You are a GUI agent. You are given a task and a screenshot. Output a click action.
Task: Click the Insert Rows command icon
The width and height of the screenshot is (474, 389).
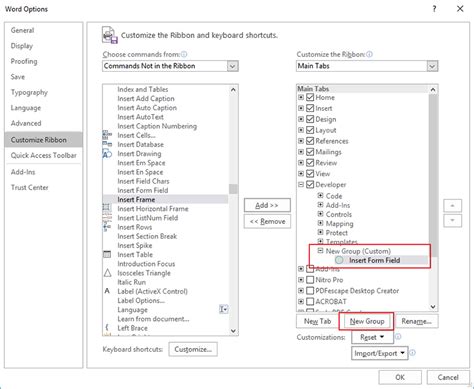(107, 227)
